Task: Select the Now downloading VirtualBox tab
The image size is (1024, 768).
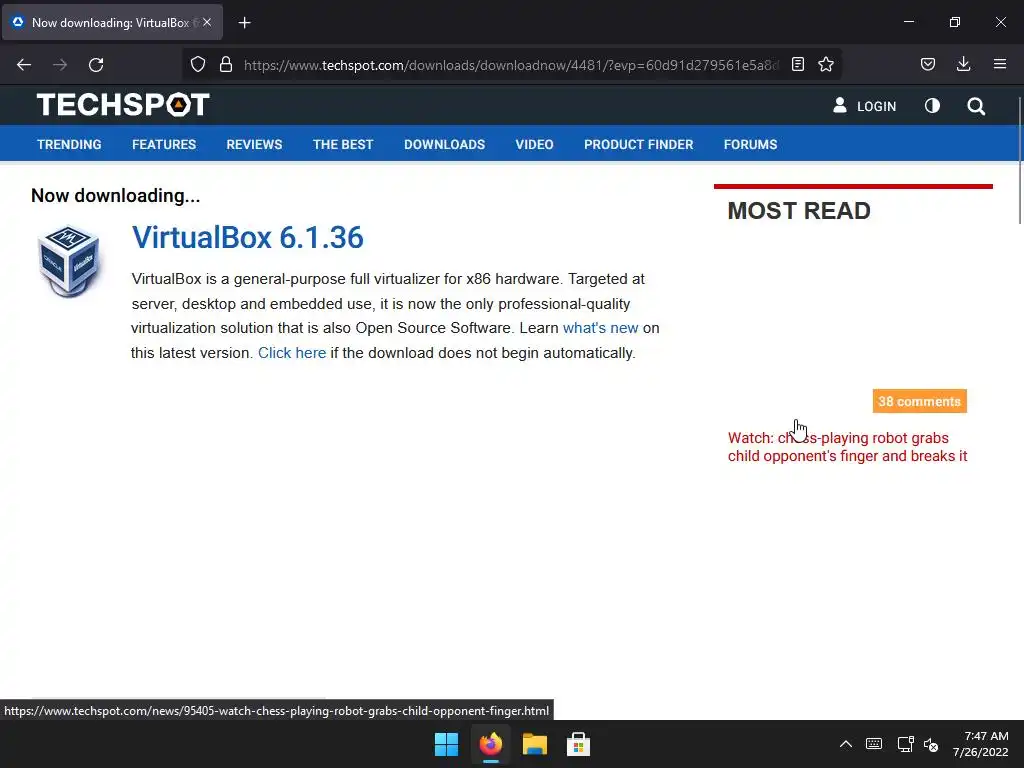Action: tap(112, 22)
